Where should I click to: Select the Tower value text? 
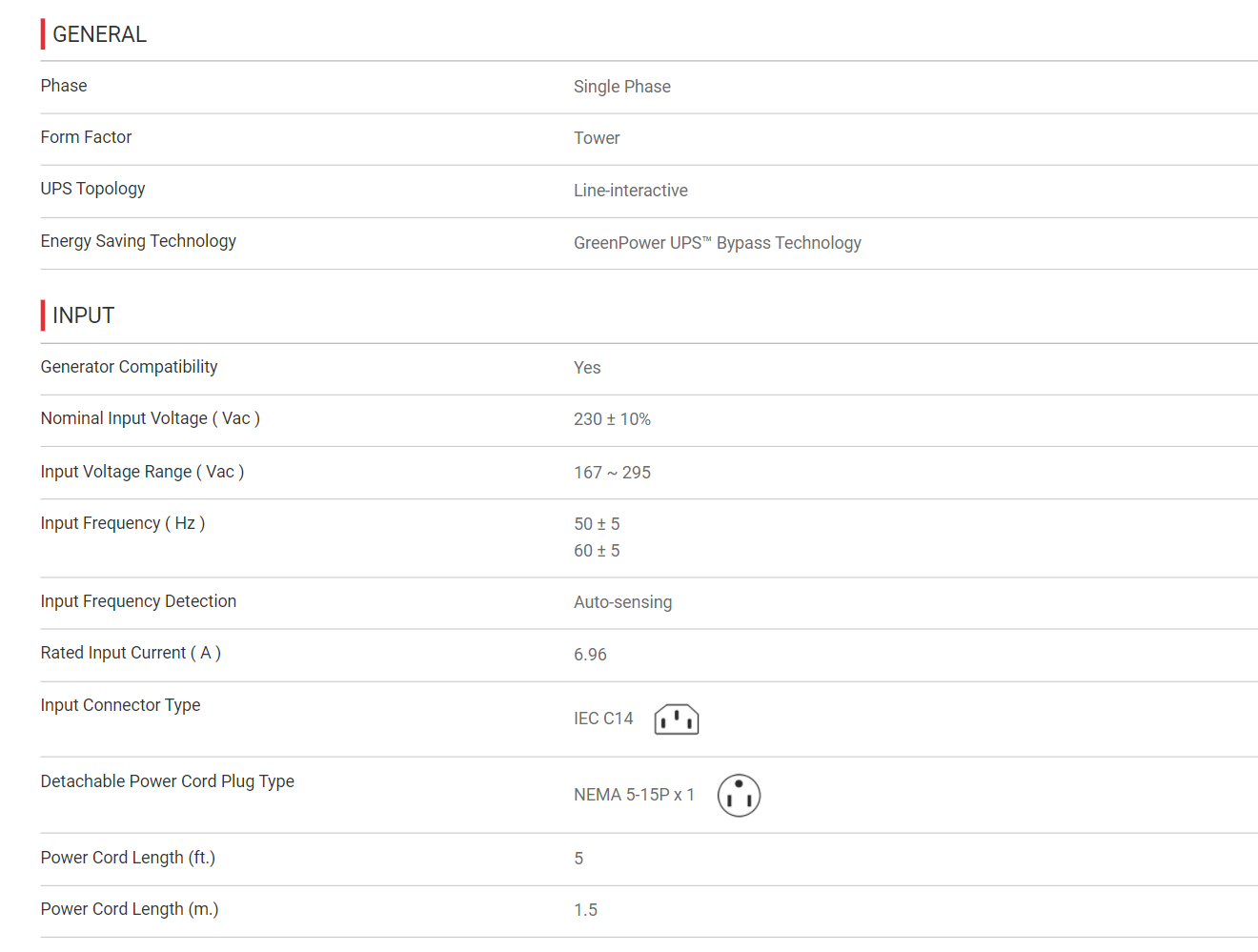pyautogui.click(x=597, y=138)
